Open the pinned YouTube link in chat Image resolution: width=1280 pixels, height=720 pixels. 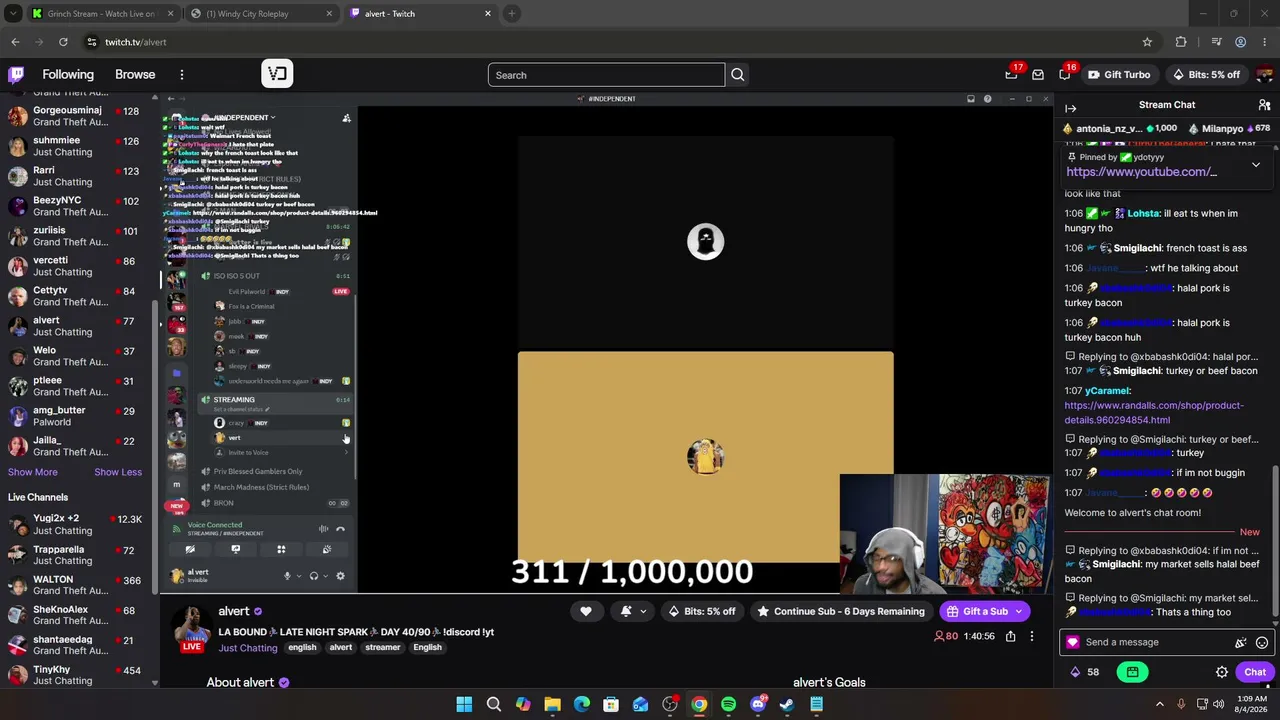point(1141,172)
